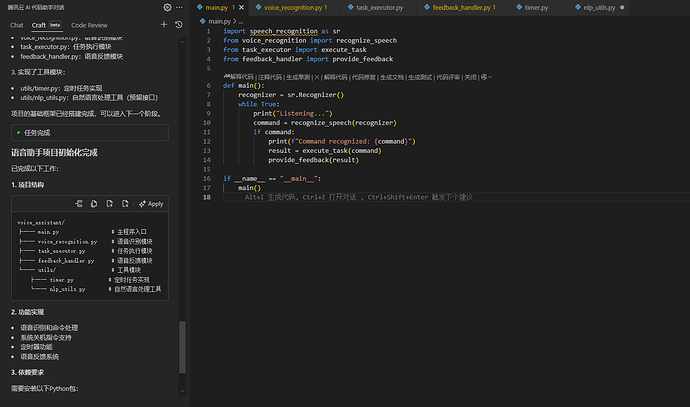Click 语音助手项目初始化完成 heading

54,153
